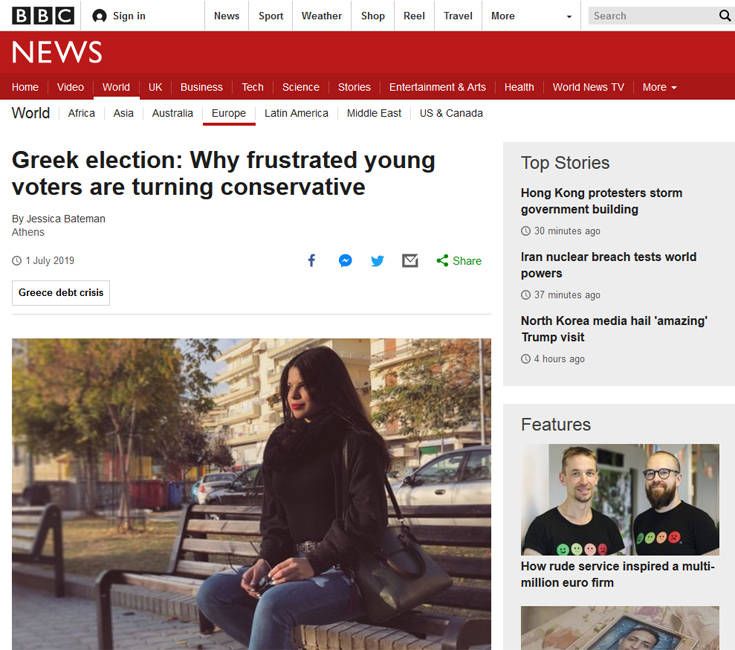Click the Greece debt crisis tag

61,293
